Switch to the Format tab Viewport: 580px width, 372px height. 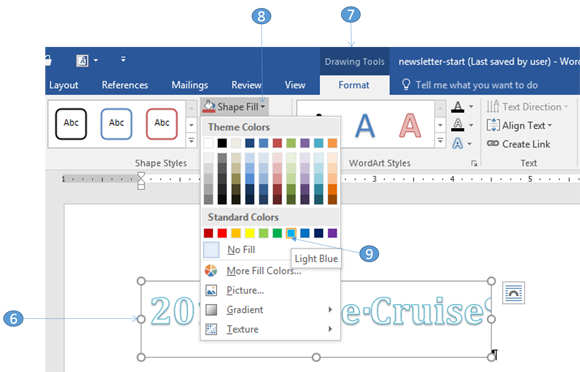[354, 85]
